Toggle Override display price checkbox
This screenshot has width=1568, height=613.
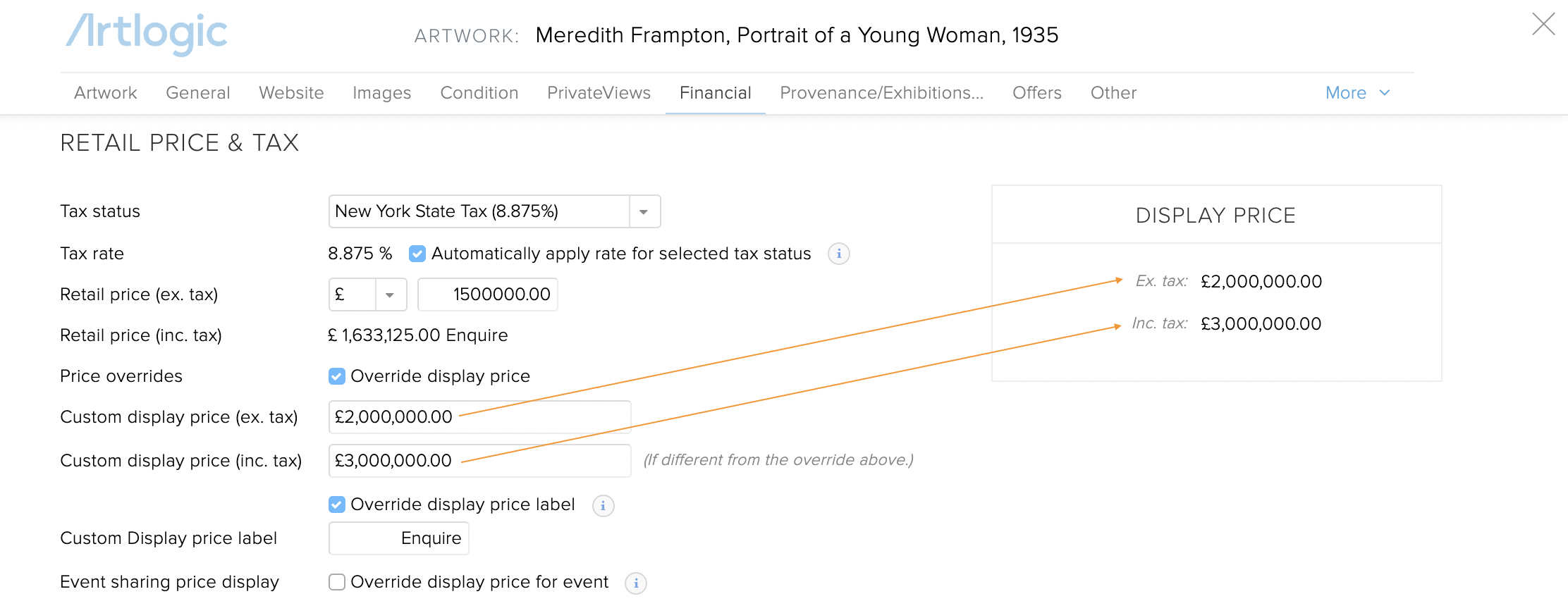[x=337, y=376]
